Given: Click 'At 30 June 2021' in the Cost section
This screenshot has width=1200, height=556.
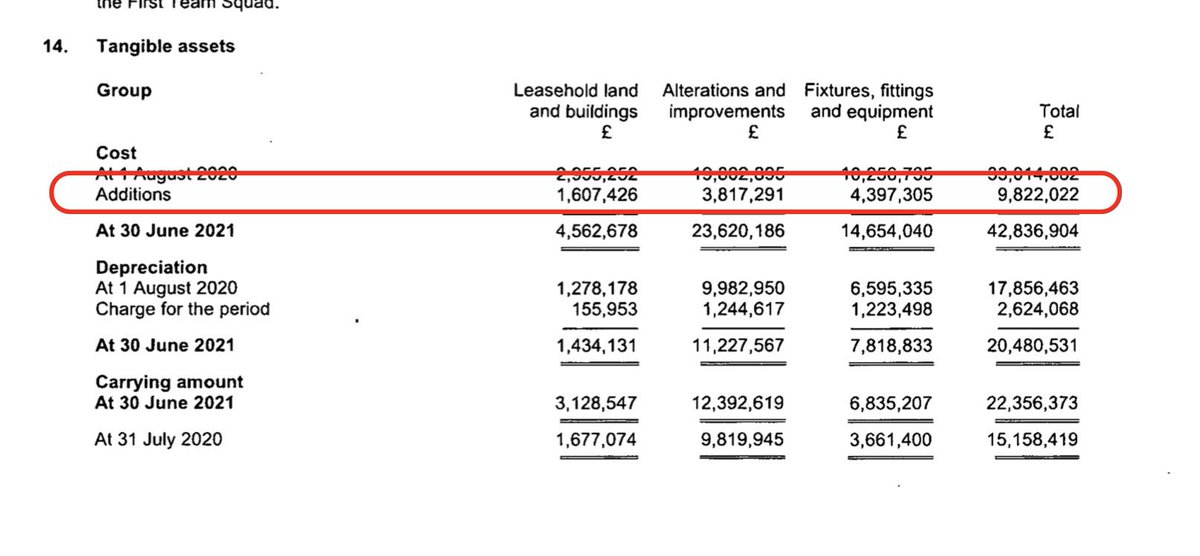Looking at the screenshot, I should [165, 232].
